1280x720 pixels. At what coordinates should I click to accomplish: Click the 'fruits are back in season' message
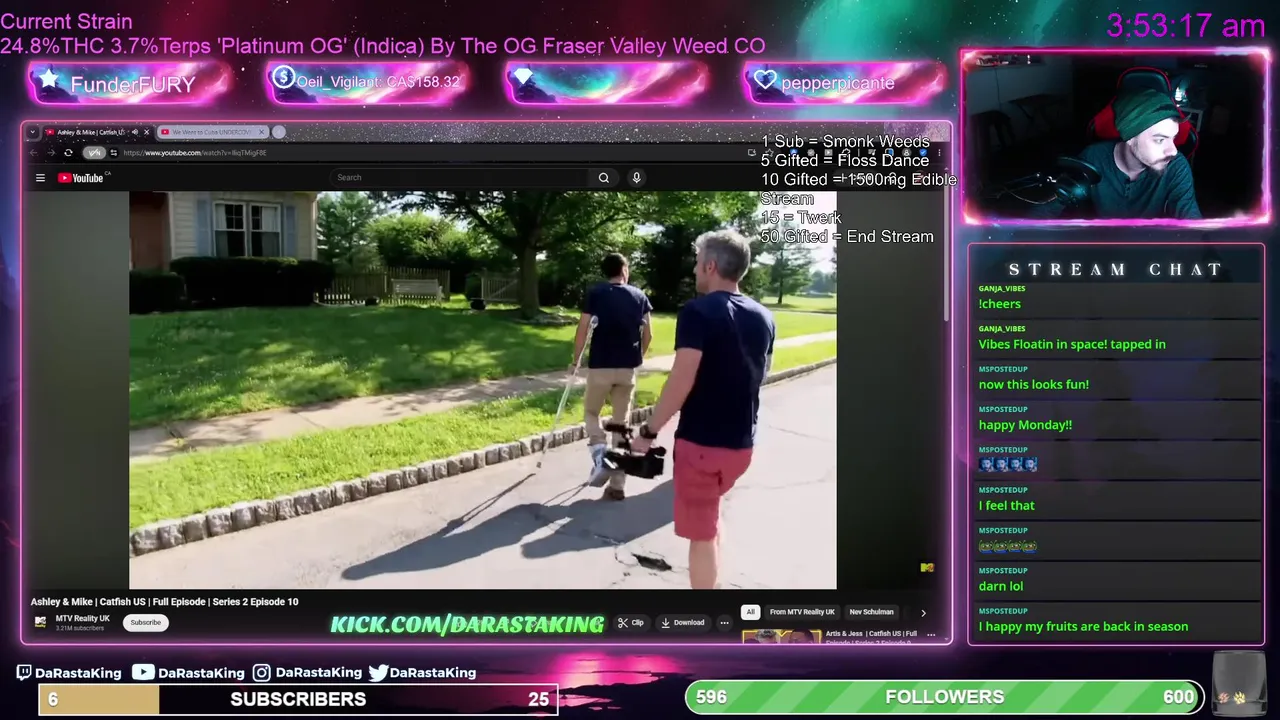click(1083, 627)
